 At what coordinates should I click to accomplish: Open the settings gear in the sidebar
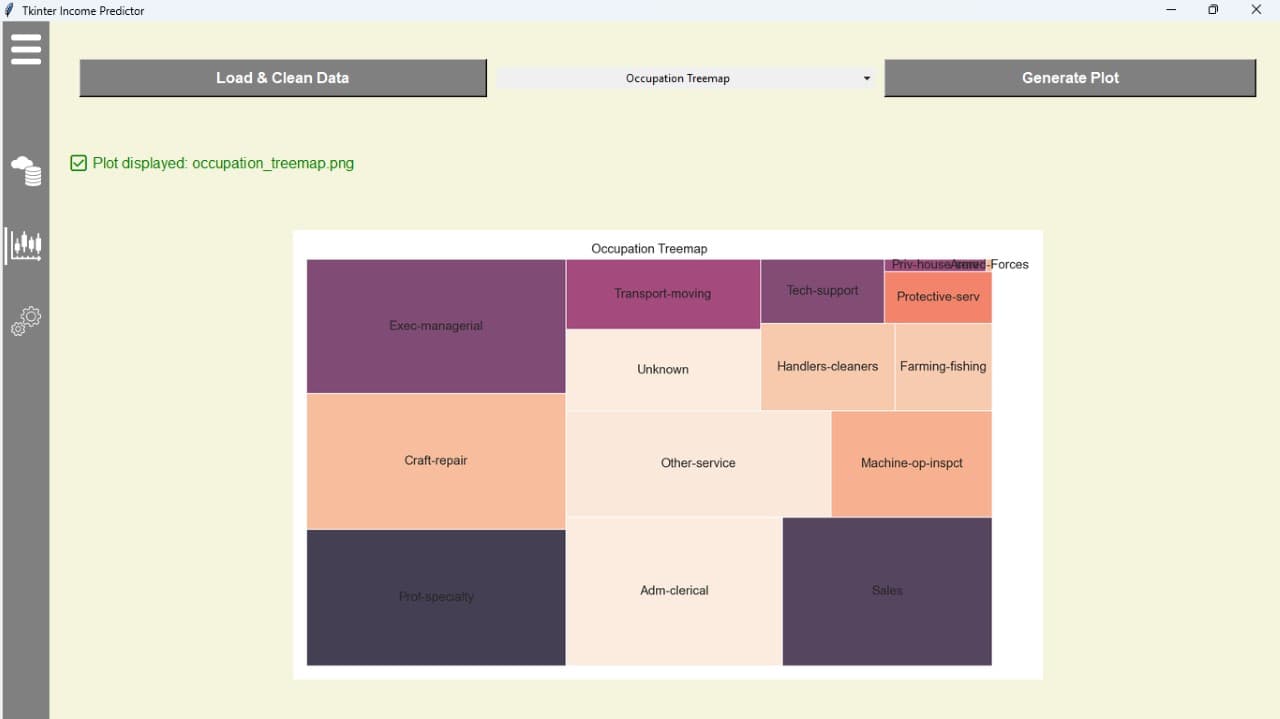pos(25,320)
